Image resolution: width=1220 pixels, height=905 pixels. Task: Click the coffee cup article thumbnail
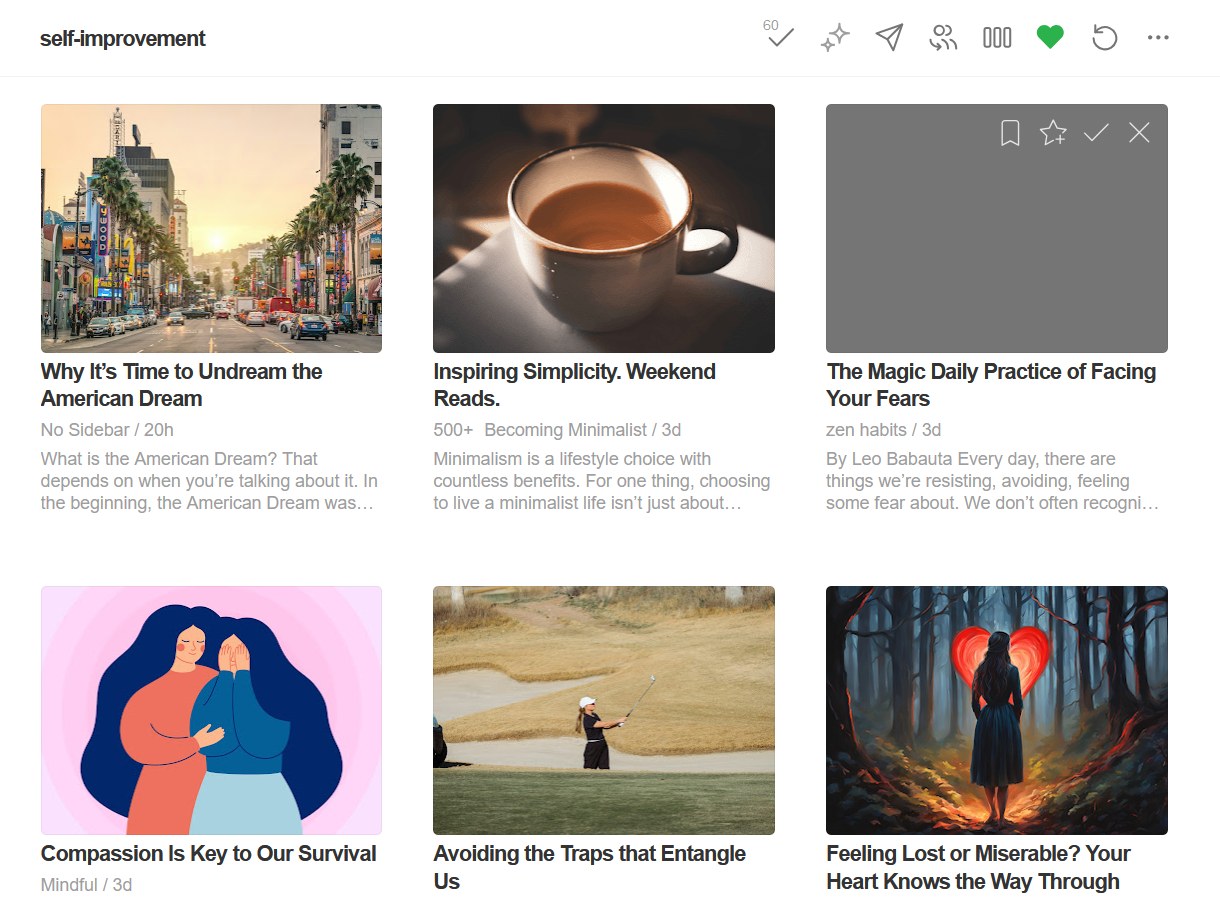tap(603, 228)
